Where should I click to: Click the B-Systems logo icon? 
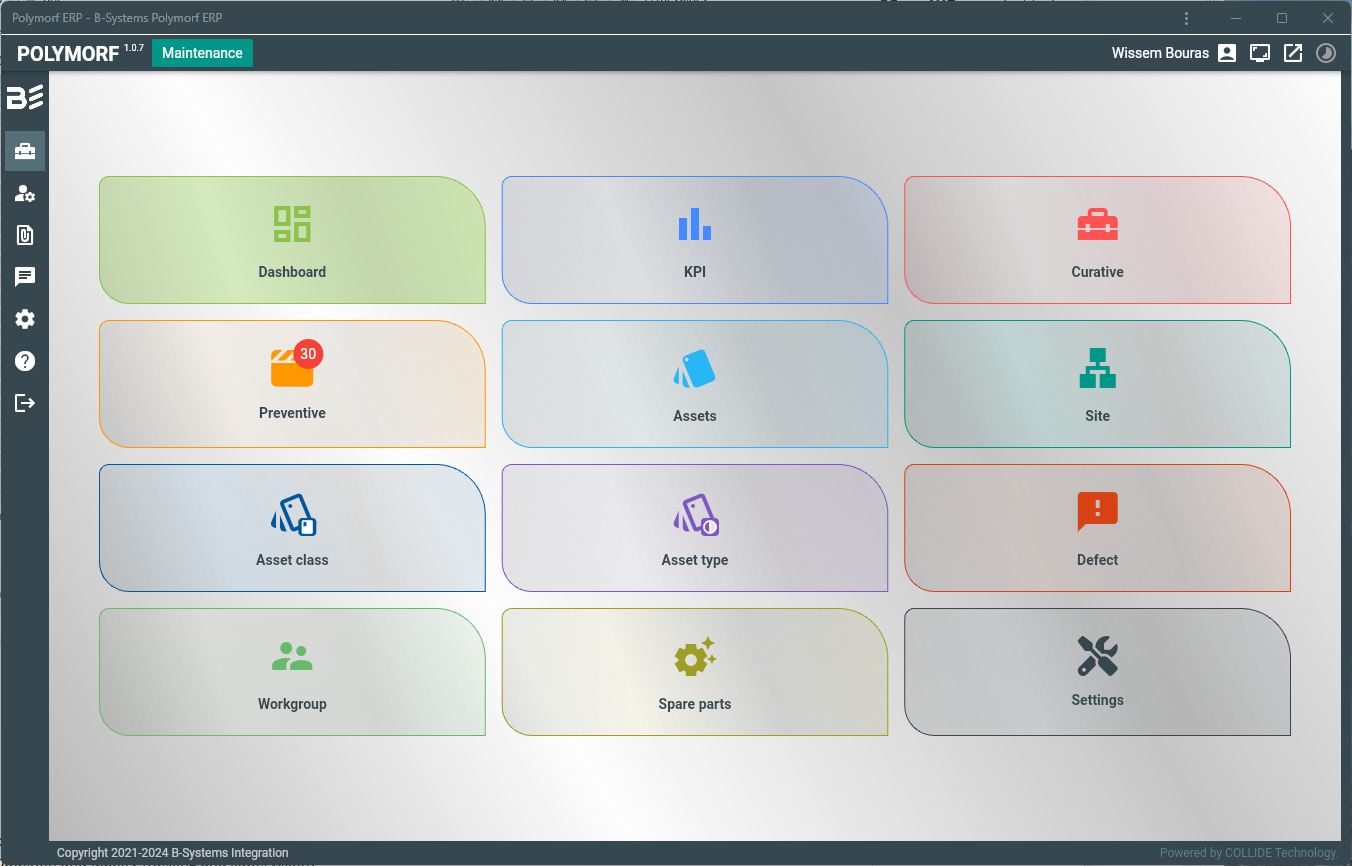[25, 97]
